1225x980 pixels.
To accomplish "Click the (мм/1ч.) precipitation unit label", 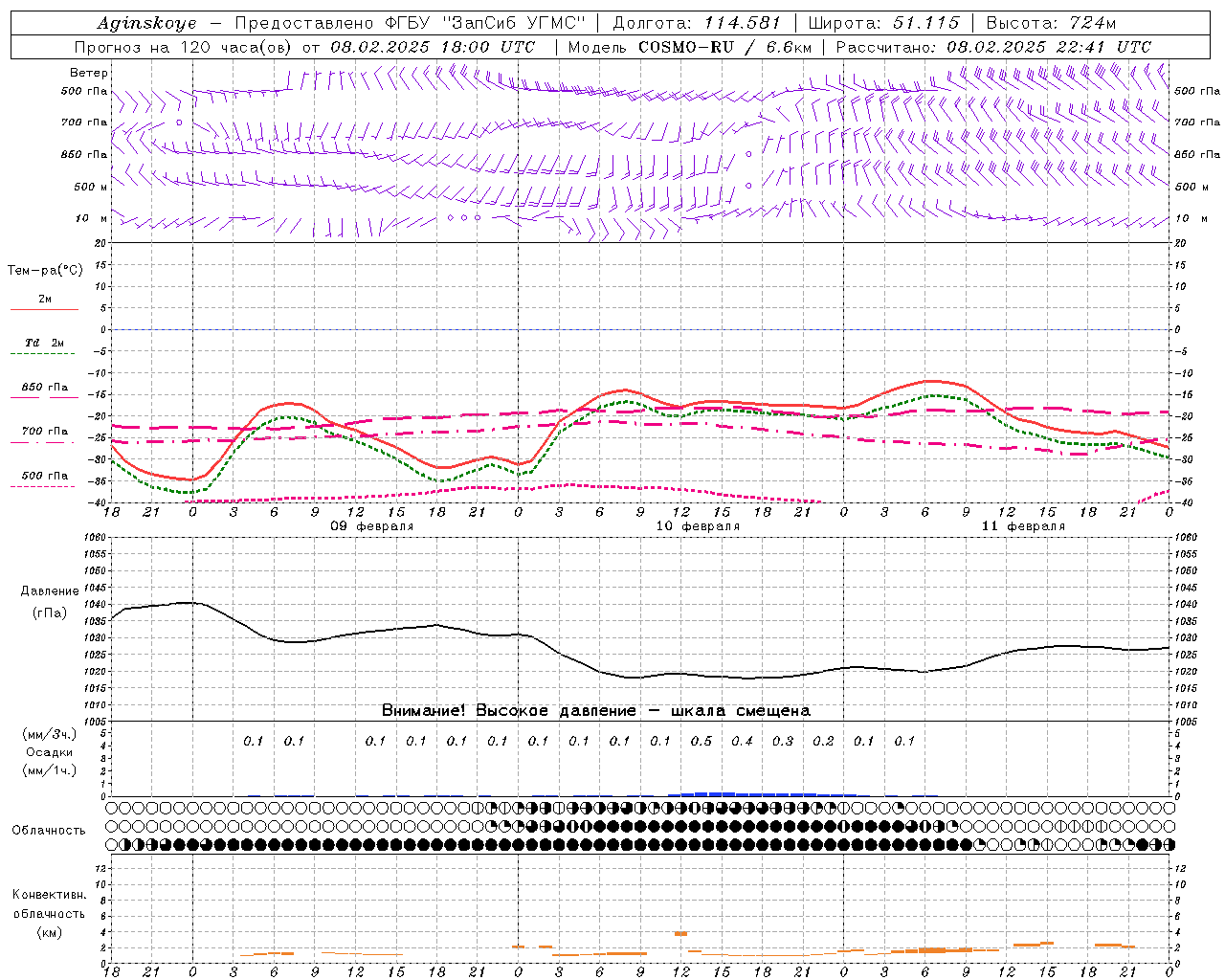I will (49, 770).
